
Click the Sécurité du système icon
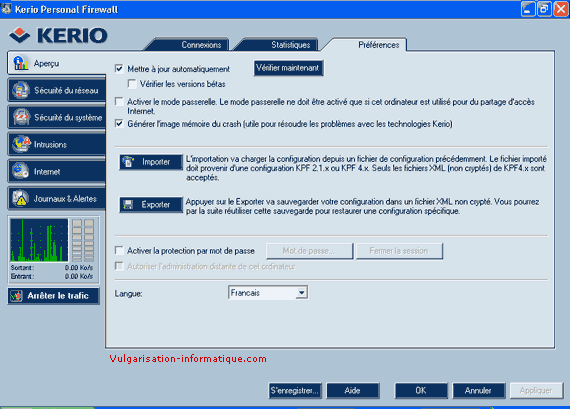21,117
